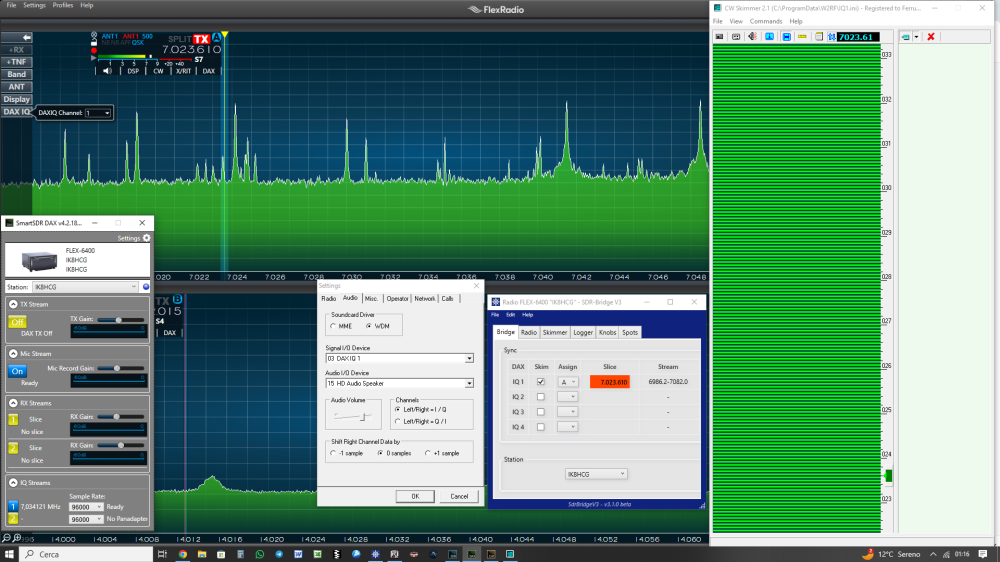1000x562 pixels.
Task: Open DAX settings gear icon
Action: [147, 238]
